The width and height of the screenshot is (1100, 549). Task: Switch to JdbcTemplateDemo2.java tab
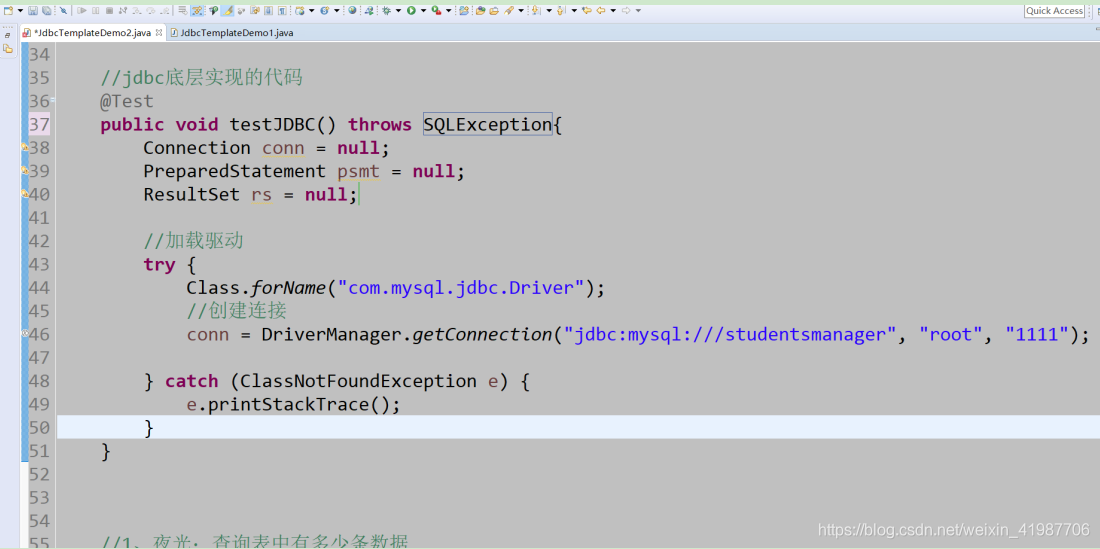[x=92, y=33]
